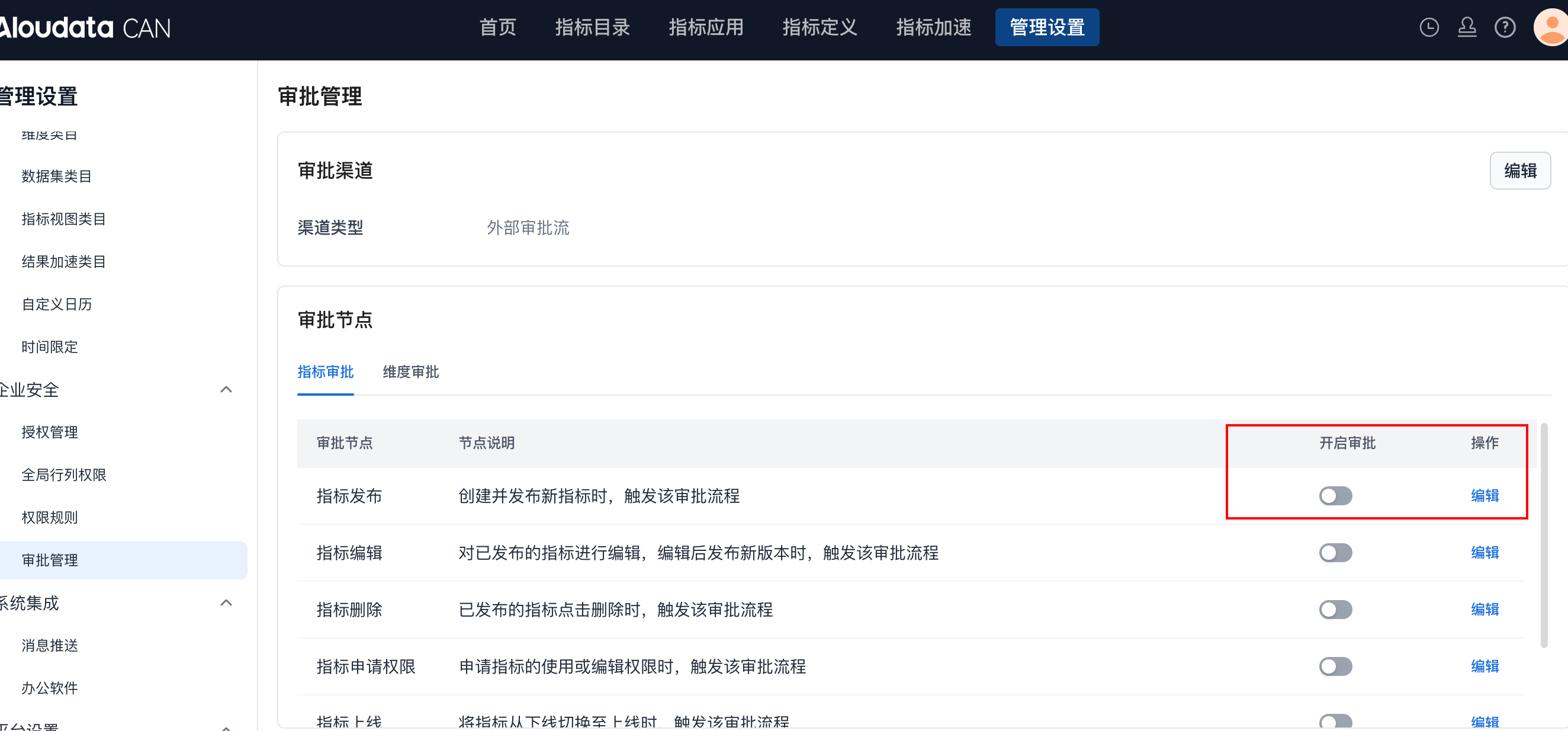Open the help question mark icon
This screenshot has width=1568, height=731.
tap(1505, 27)
